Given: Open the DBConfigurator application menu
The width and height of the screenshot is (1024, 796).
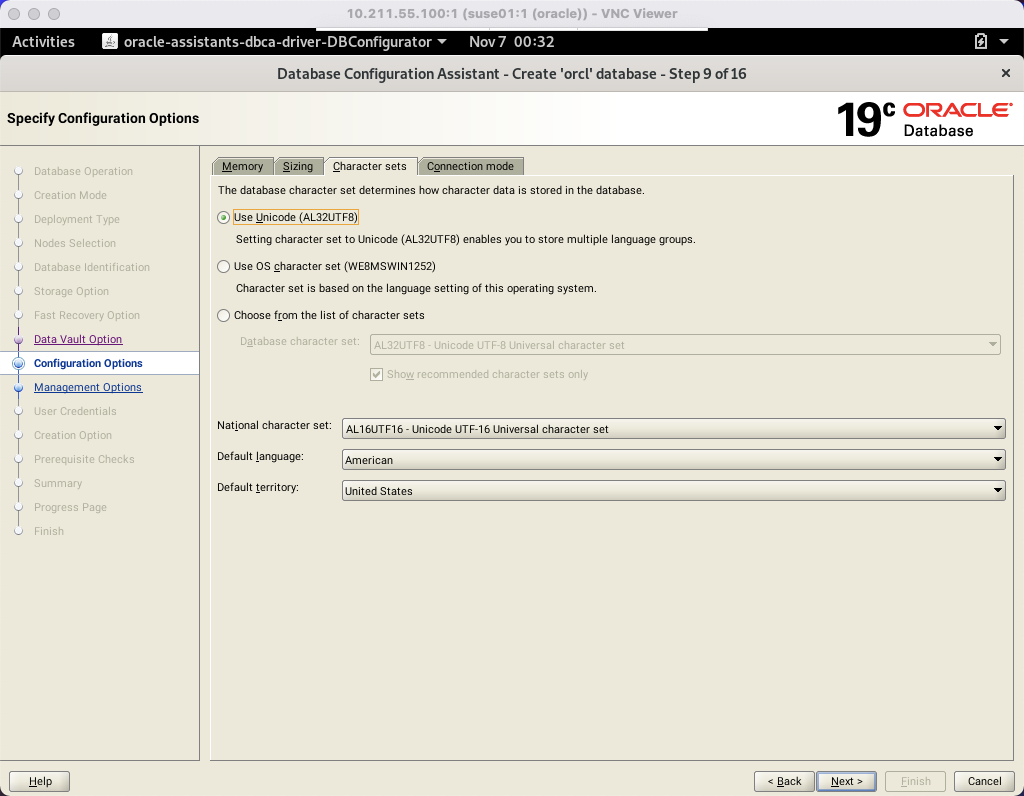Looking at the screenshot, I should click(285, 42).
